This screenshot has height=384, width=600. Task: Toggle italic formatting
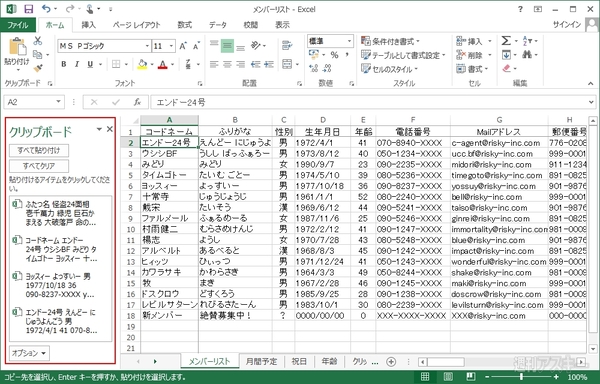77,64
